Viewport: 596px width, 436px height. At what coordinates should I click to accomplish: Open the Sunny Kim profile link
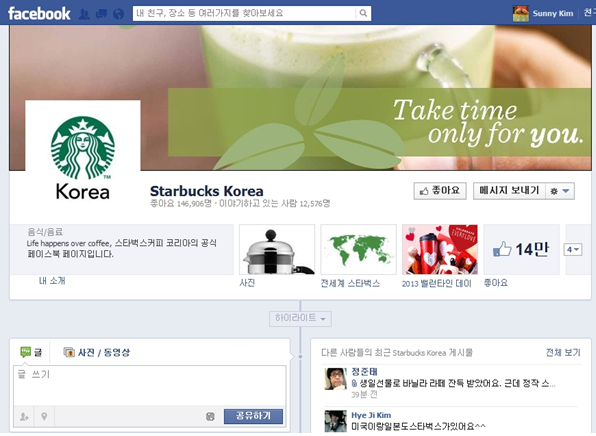coord(553,14)
